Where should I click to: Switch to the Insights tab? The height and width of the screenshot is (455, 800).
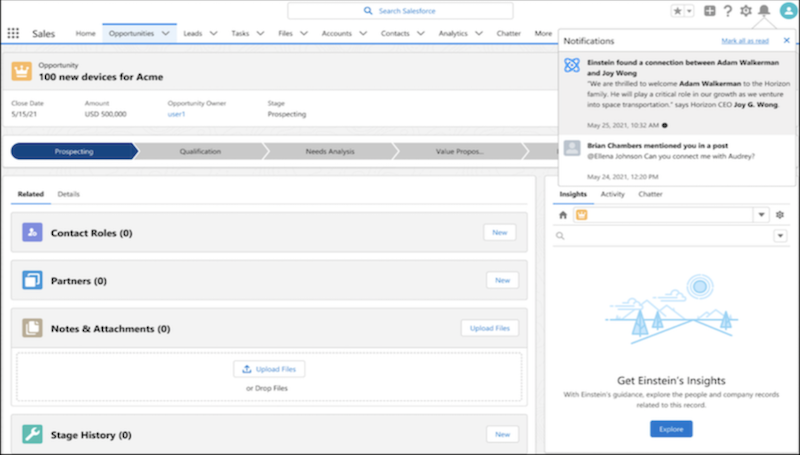(573, 194)
